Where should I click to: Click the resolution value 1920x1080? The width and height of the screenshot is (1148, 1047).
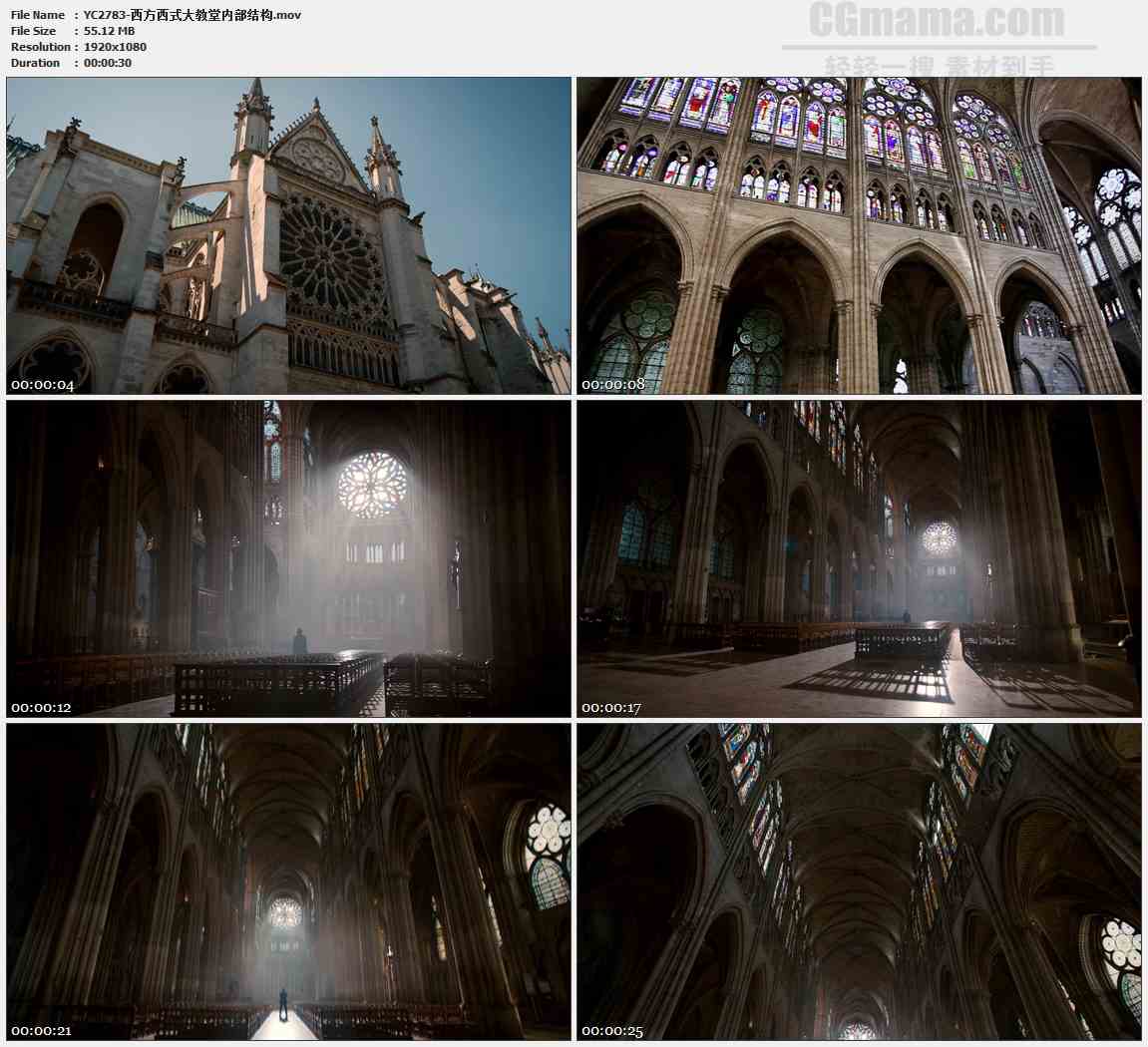pyautogui.click(x=115, y=47)
